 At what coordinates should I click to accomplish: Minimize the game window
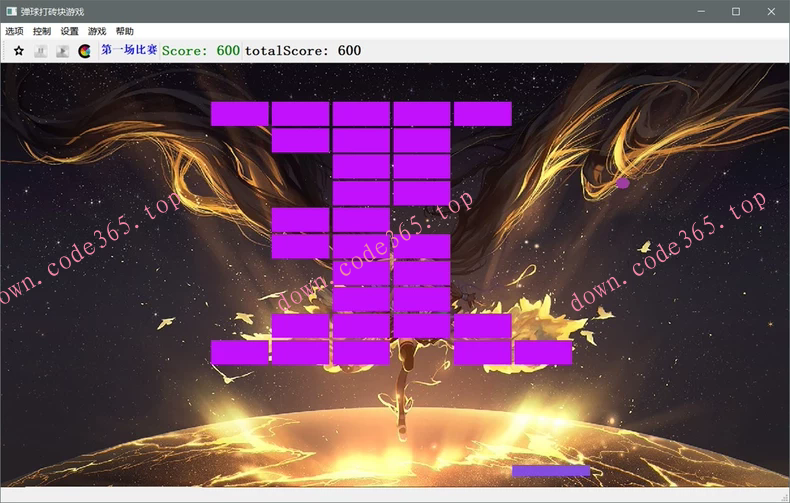(x=701, y=11)
